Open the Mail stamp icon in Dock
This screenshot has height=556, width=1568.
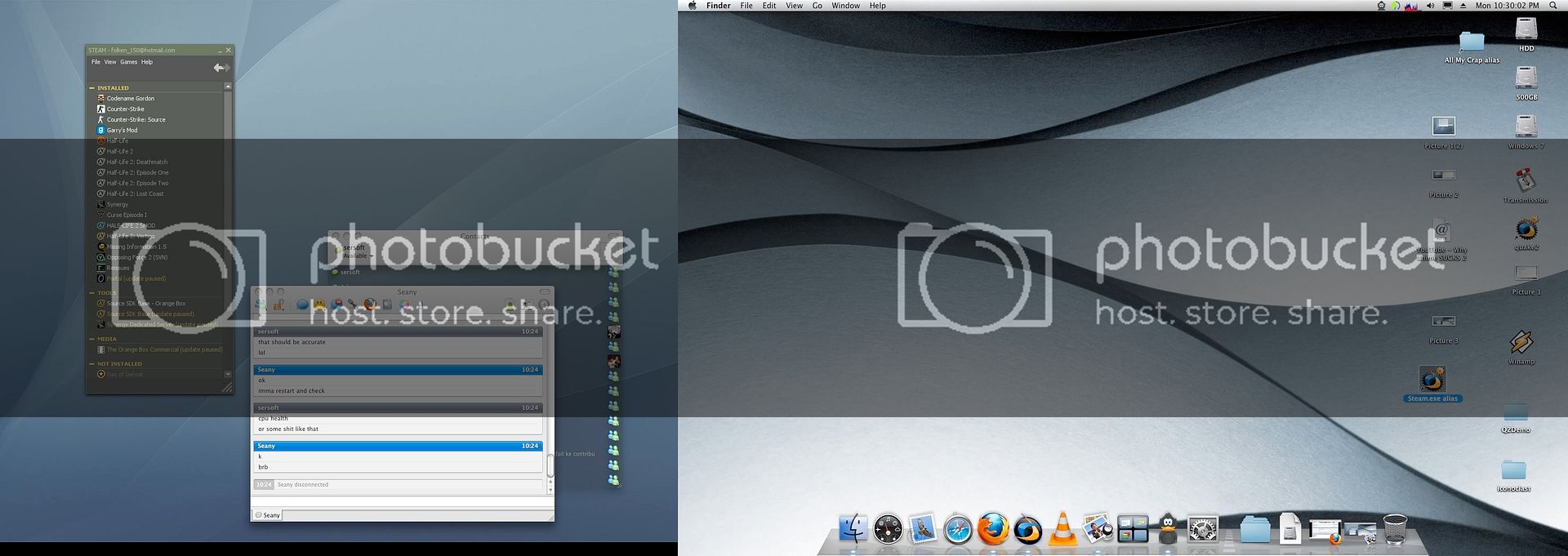pyautogui.click(x=923, y=528)
